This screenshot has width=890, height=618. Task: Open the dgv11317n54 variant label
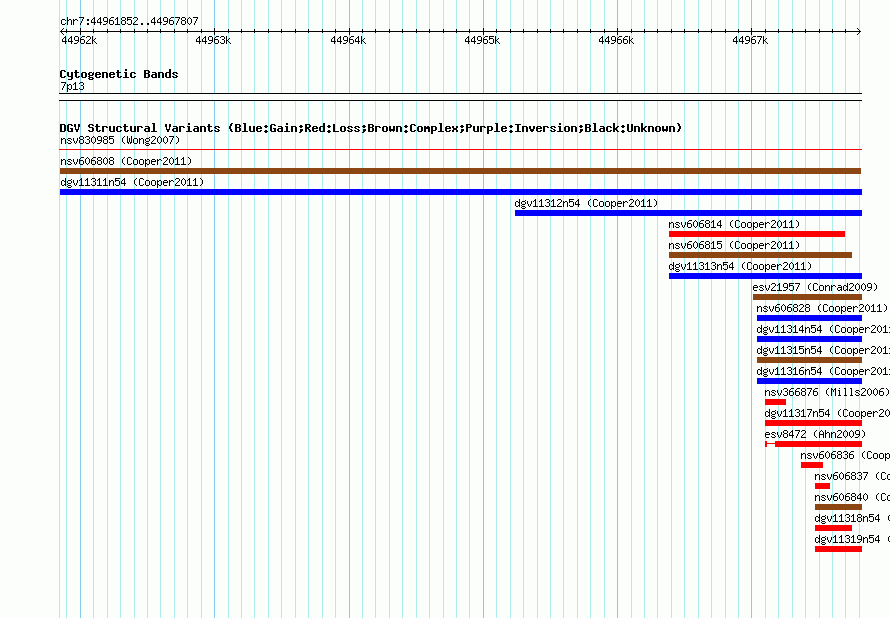(x=827, y=413)
